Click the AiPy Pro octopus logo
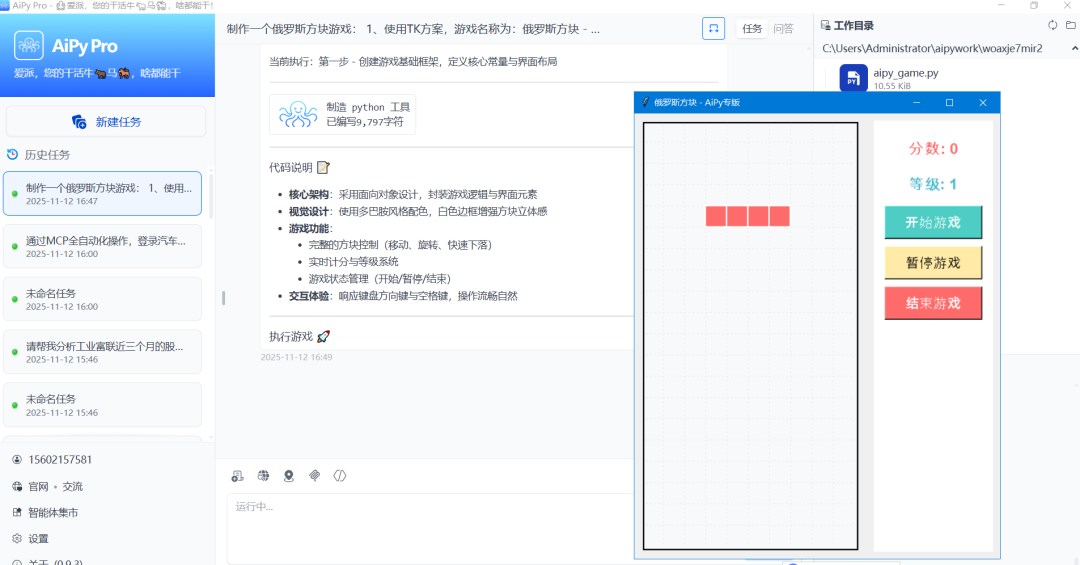This screenshot has height=565, width=1080. [29, 45]
